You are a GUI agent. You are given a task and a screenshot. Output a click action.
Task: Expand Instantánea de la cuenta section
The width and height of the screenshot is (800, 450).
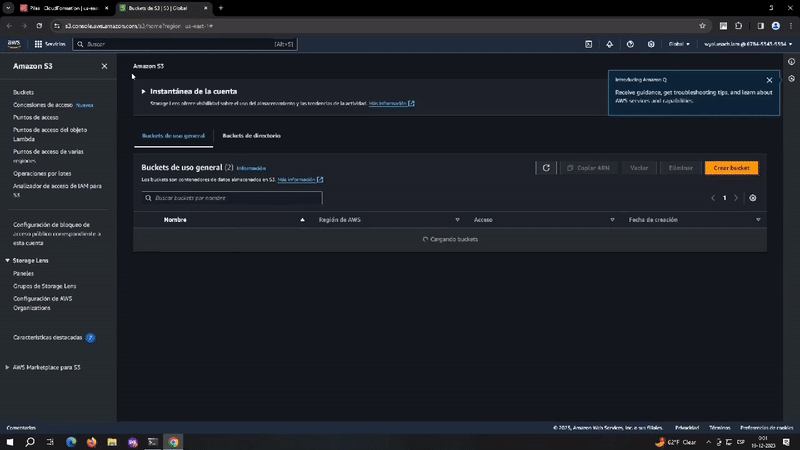click(x=143, y=91)
